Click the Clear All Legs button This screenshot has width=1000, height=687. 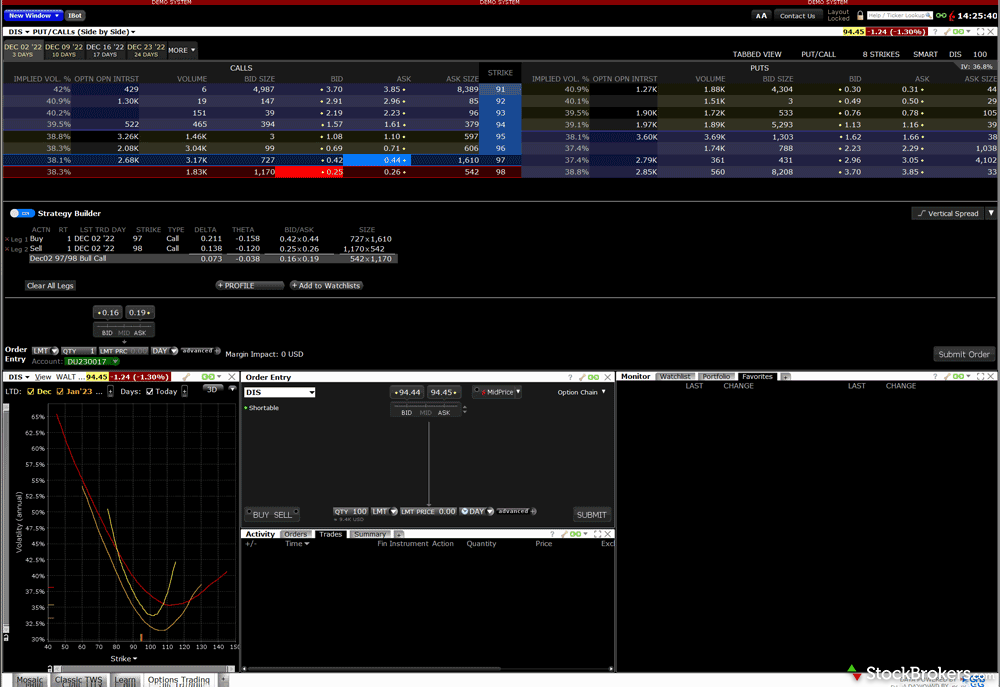pyautogui.click(x=50, y=286)
